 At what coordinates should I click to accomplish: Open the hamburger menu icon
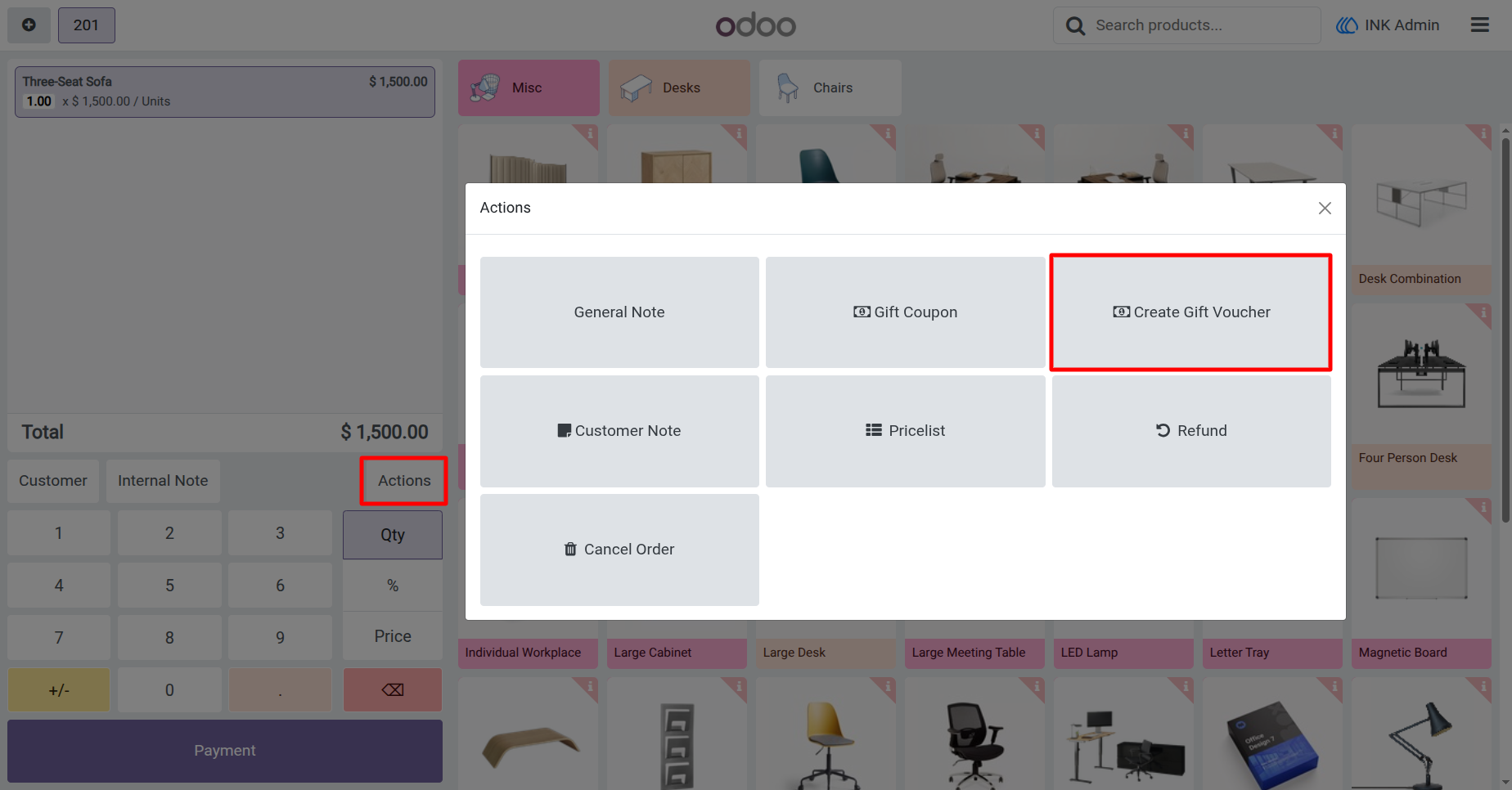tap(1479, 25)
